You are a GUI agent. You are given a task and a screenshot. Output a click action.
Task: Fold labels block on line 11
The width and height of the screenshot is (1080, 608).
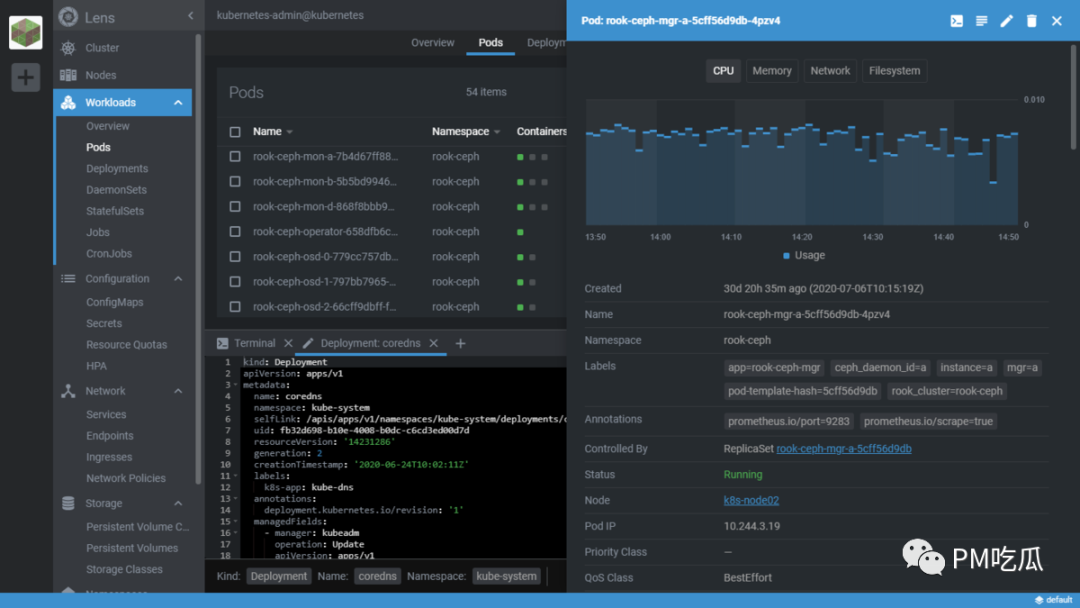pos(236,476)
